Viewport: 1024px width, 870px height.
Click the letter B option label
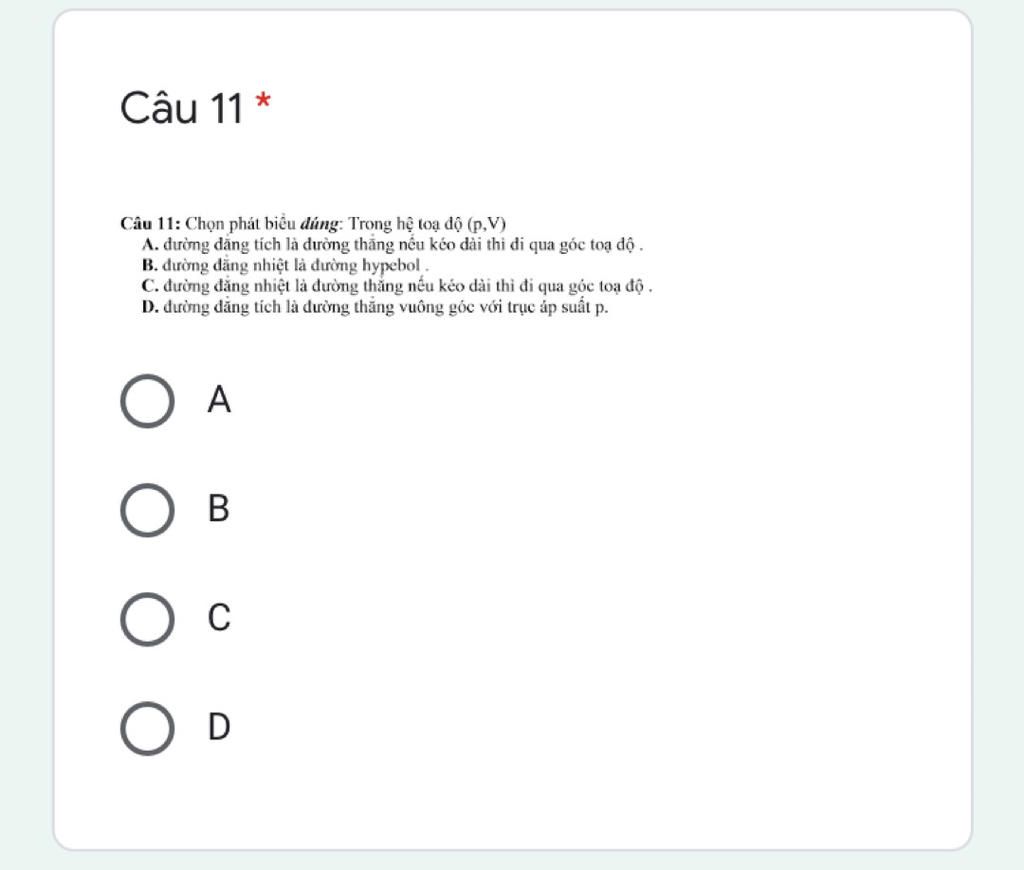219,508
